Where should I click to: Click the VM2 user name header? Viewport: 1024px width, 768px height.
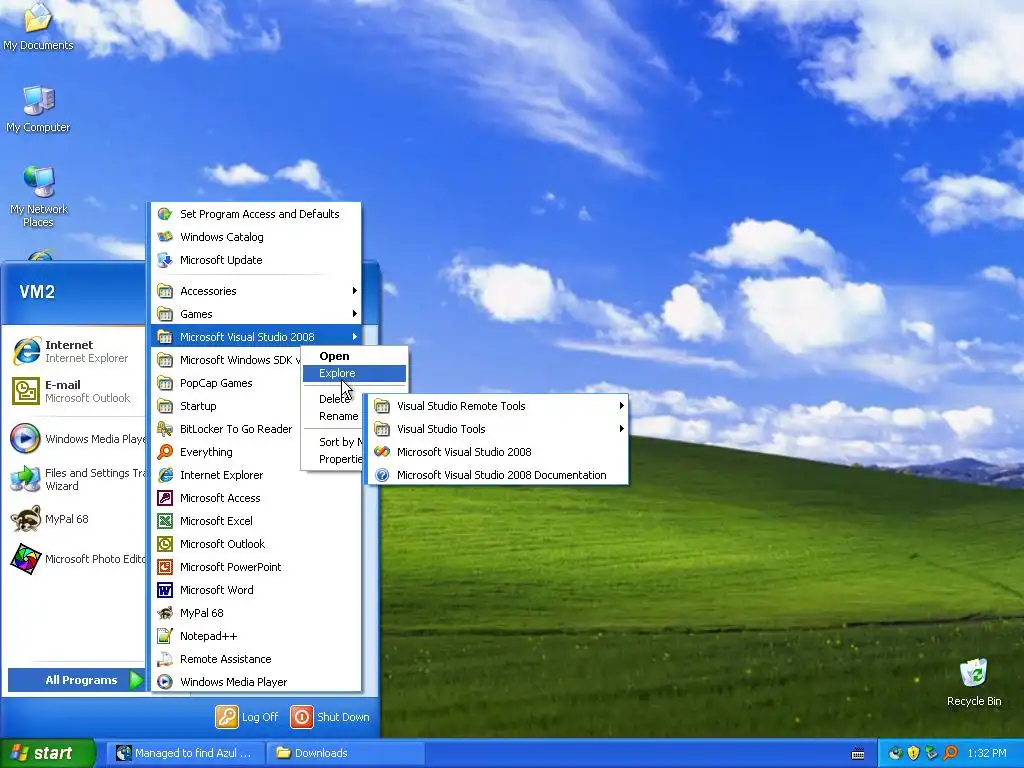tap(37, 291)
